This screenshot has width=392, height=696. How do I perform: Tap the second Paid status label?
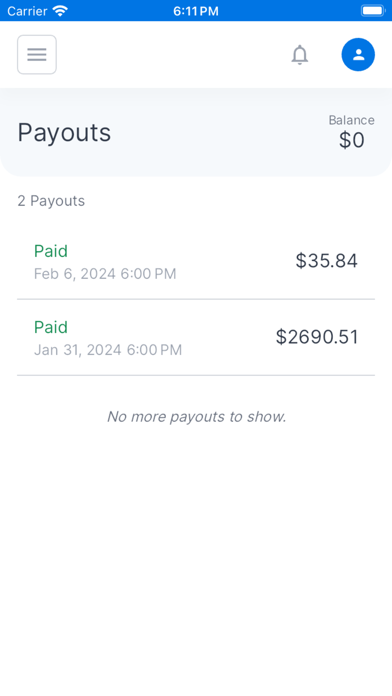51,327
